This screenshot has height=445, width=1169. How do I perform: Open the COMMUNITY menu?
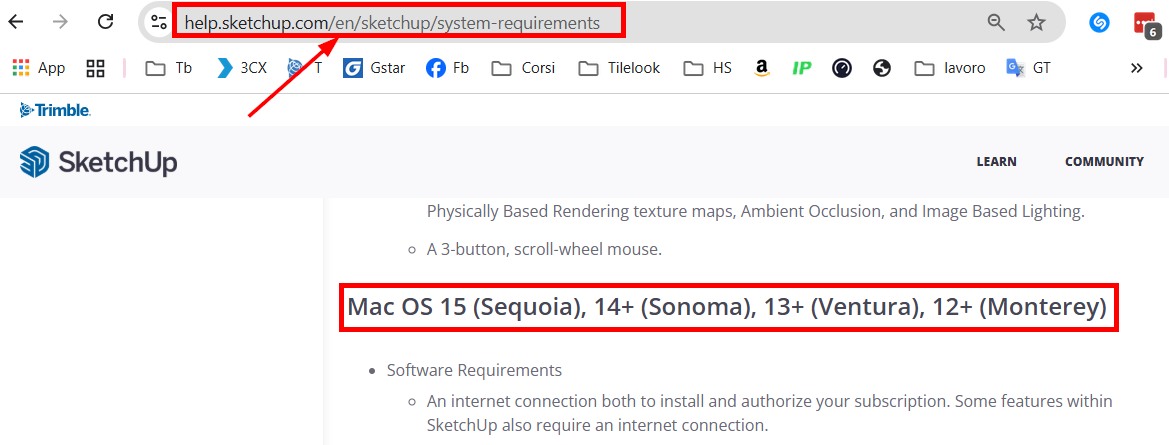coord(1104,162)
